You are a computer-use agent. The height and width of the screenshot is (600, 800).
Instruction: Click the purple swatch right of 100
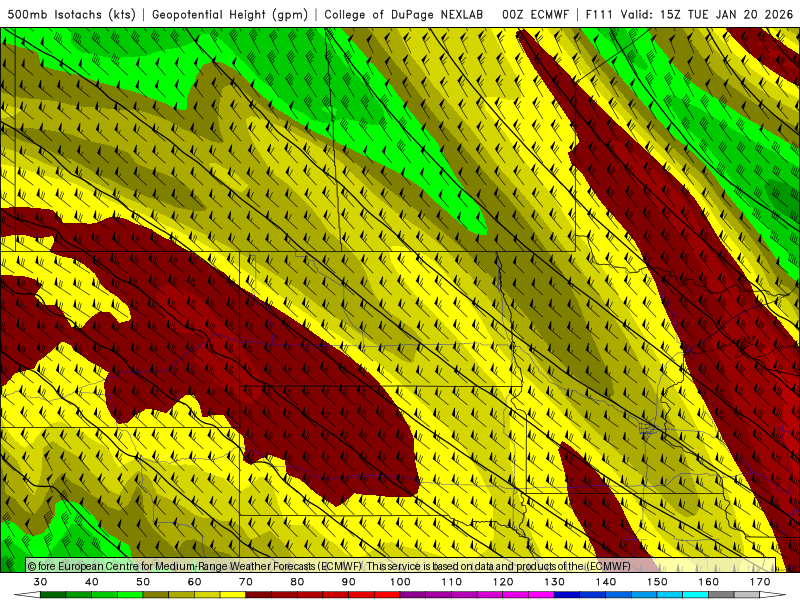pos(413,595)
